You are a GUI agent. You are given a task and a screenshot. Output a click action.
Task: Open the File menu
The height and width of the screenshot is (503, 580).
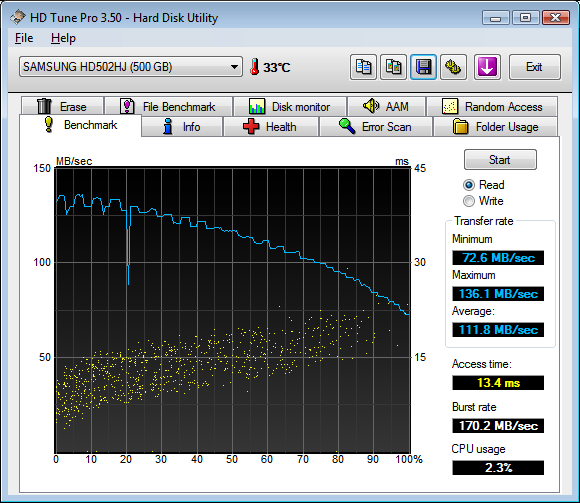(24, 38)
